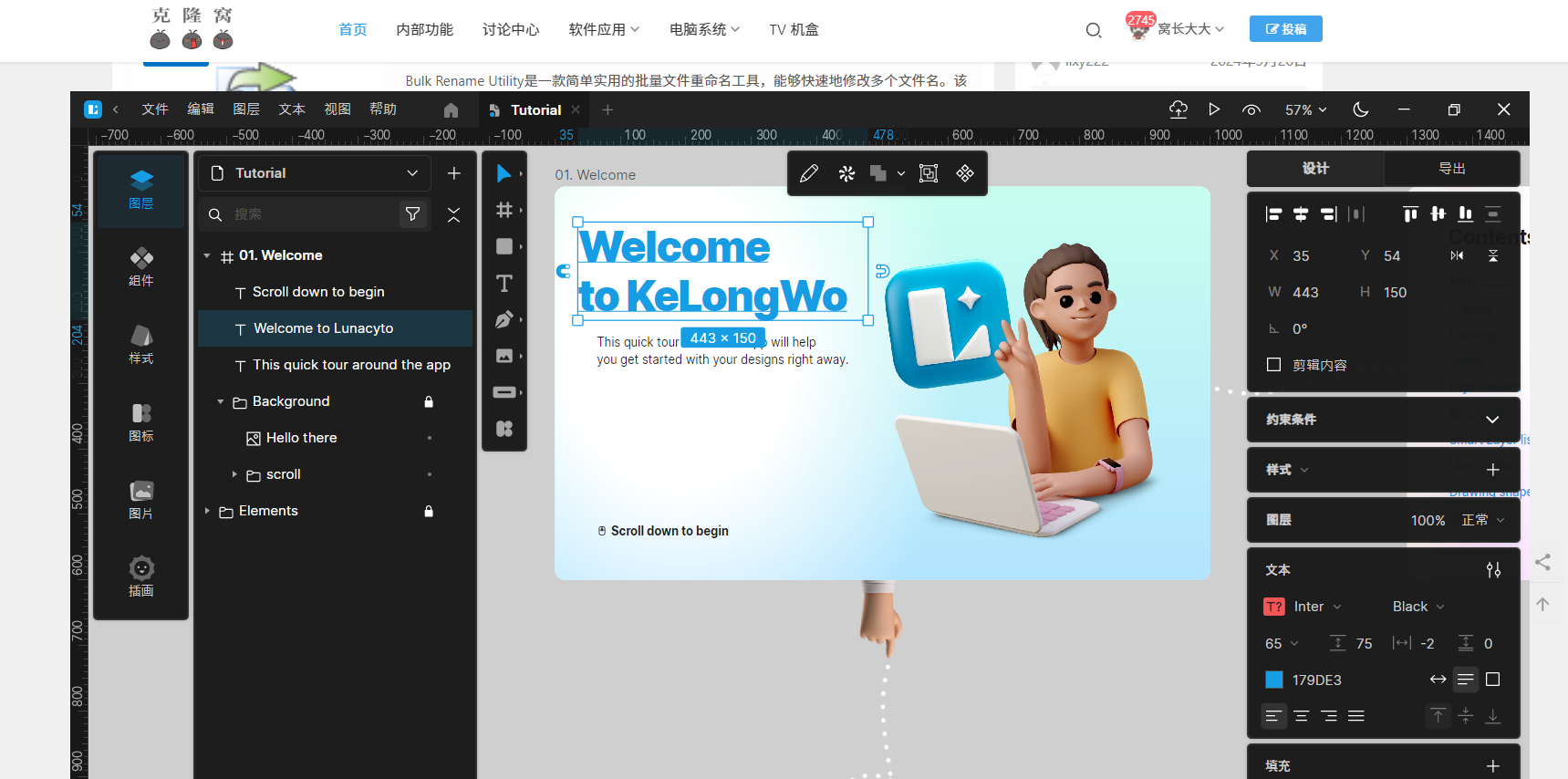Click the cloud sync icon
The height and width of the screenshot is (779, 1568).
tap(1179, 109)
